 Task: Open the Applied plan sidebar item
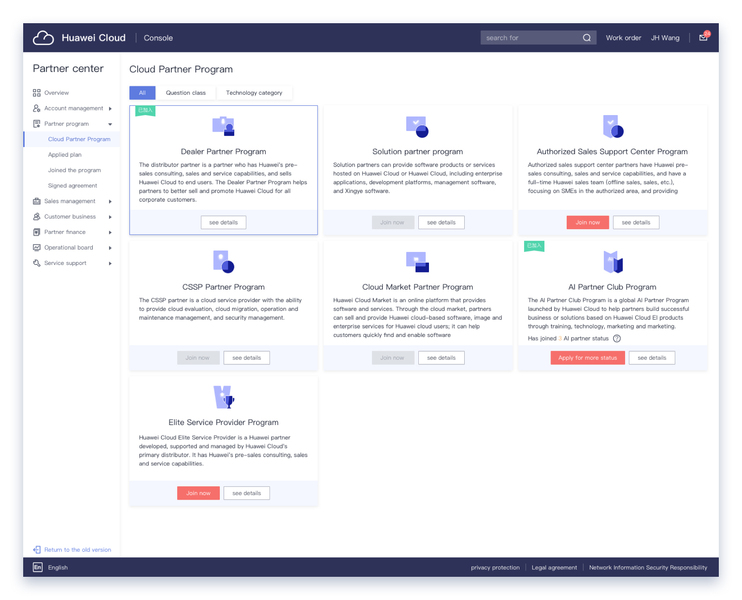point(64,155)
